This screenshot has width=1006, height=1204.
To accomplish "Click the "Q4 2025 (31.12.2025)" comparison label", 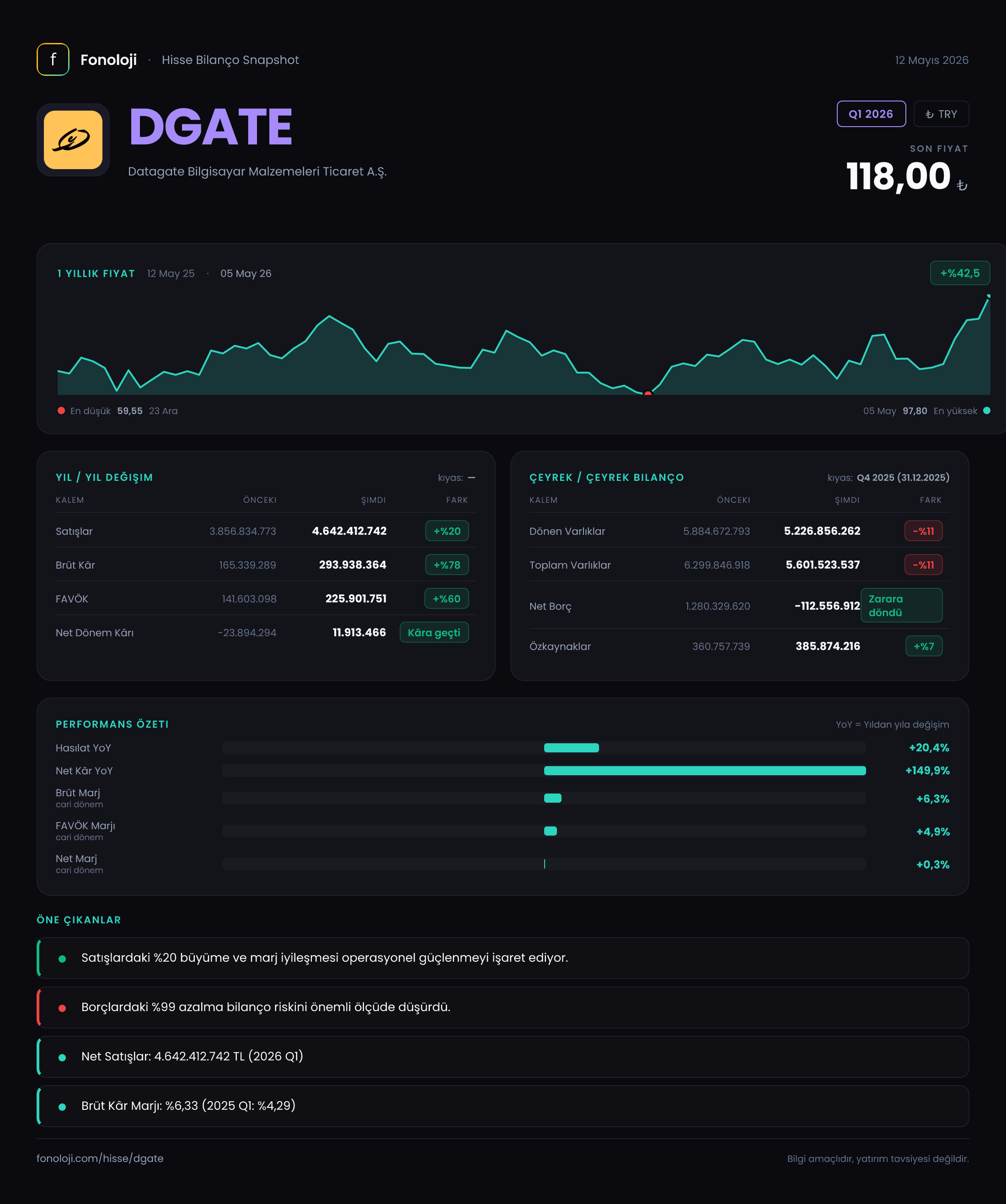I will (x=903, y=478).
